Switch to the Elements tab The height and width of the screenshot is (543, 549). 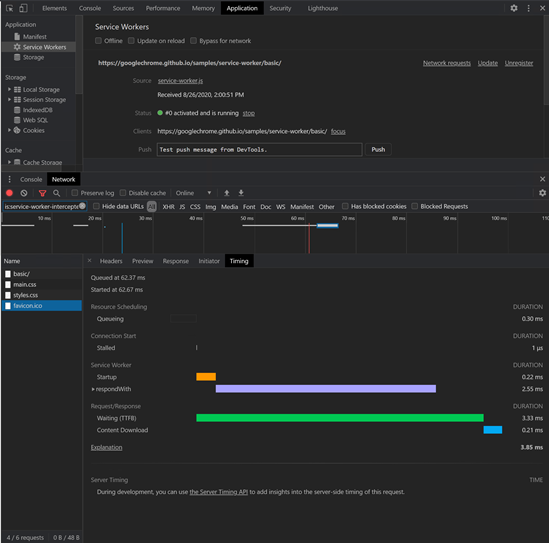click(x=54, y=8)
